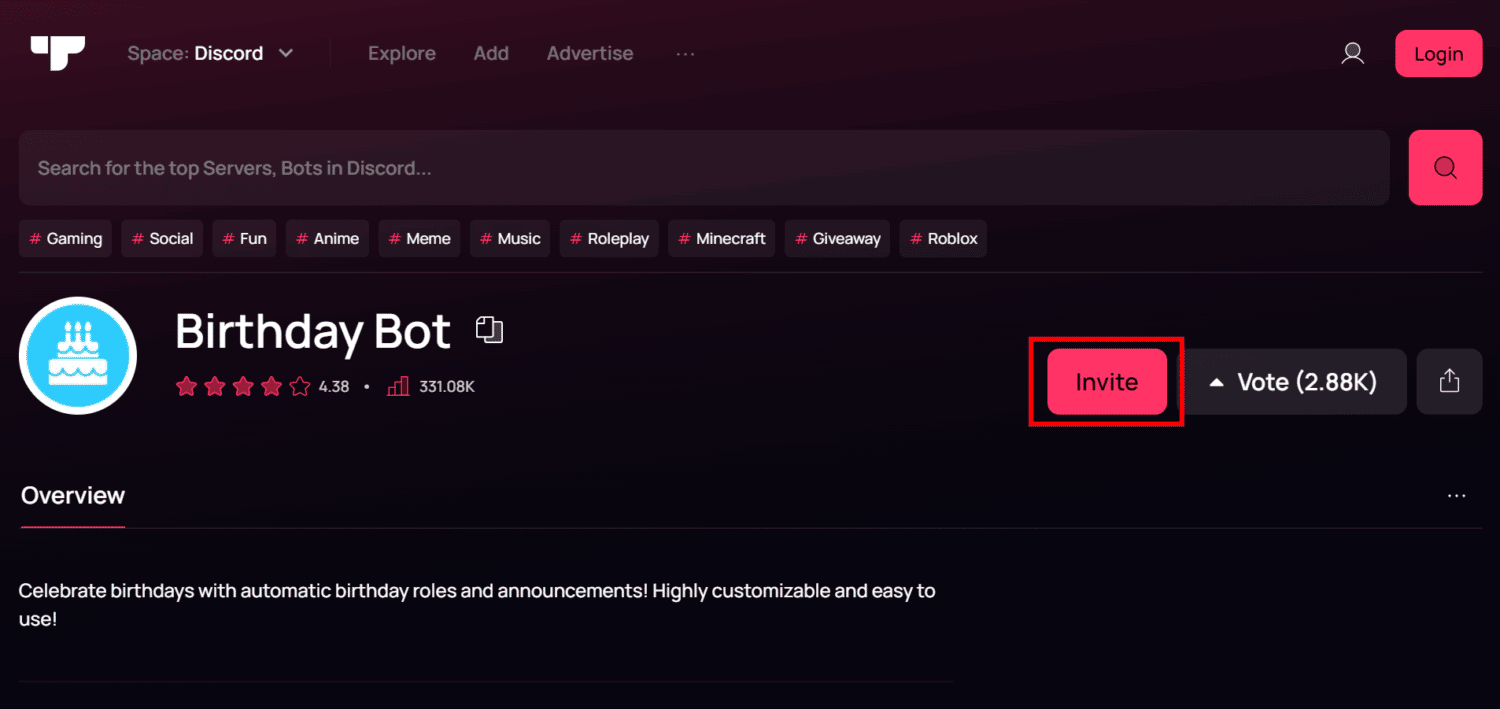Select the Anime tag

coord(327,239)
